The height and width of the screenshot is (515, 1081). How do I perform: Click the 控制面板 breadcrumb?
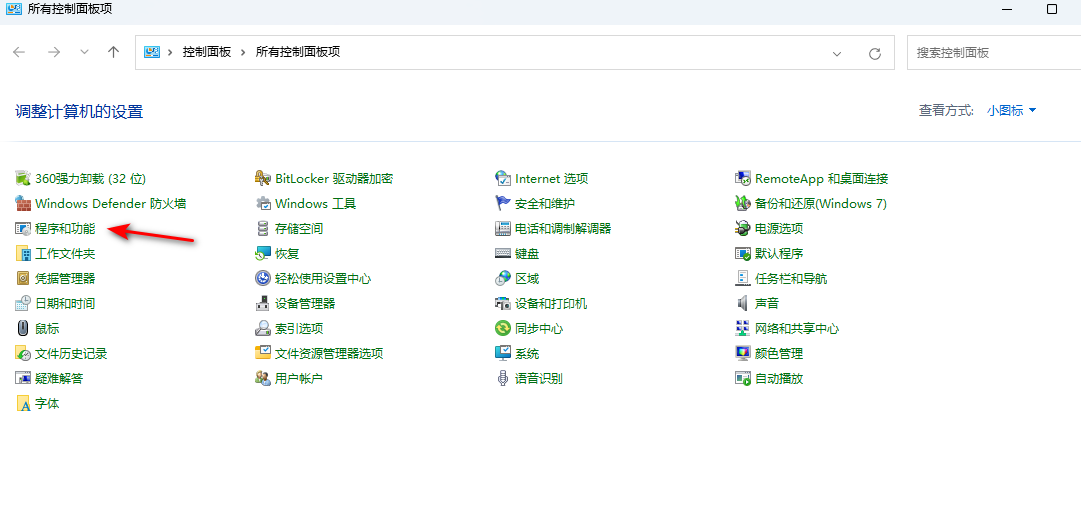point(206,52)
